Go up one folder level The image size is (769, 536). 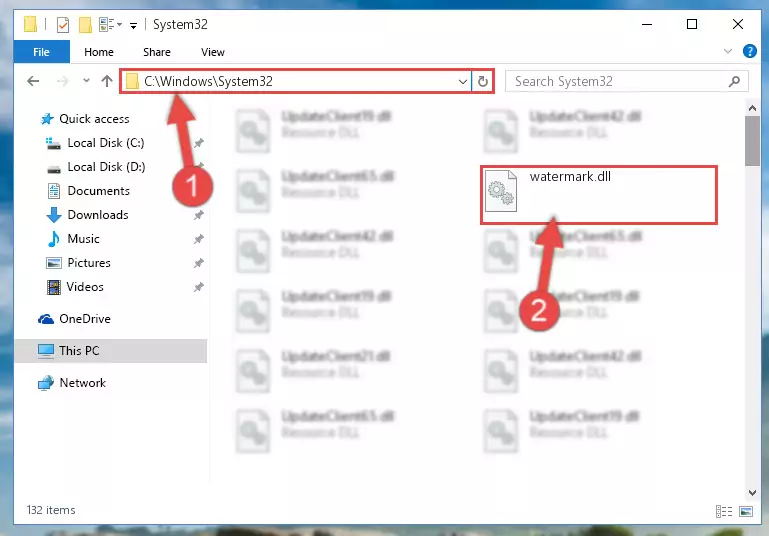tap(106, 81)
